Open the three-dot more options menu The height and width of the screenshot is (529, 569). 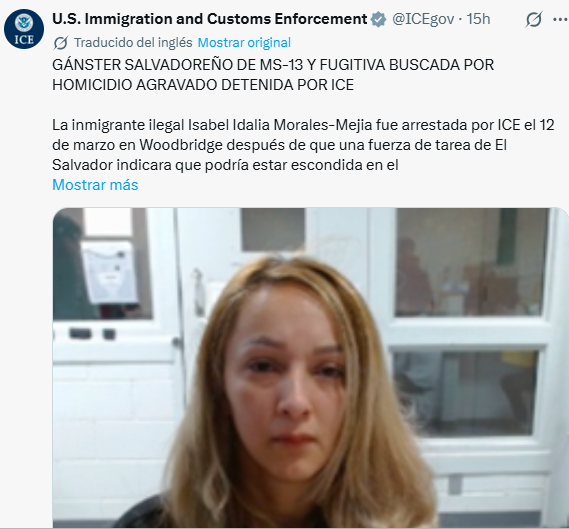[560, 20]
